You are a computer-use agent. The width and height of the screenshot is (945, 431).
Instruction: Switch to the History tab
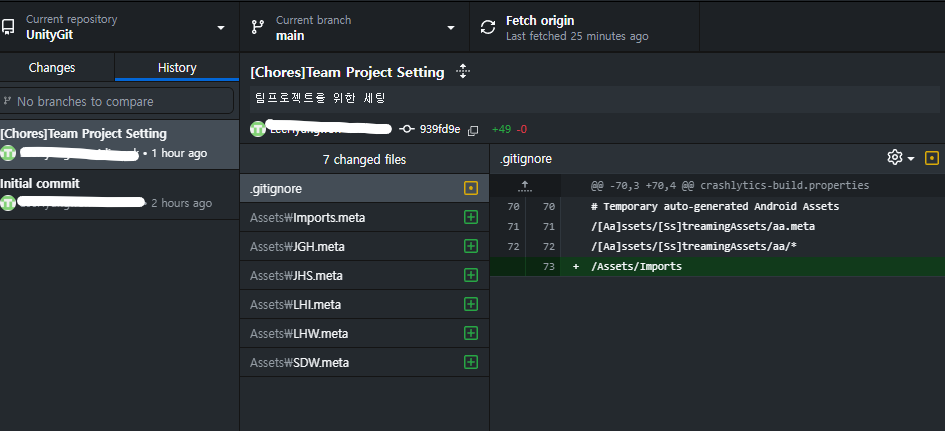(x=177, y=68)
